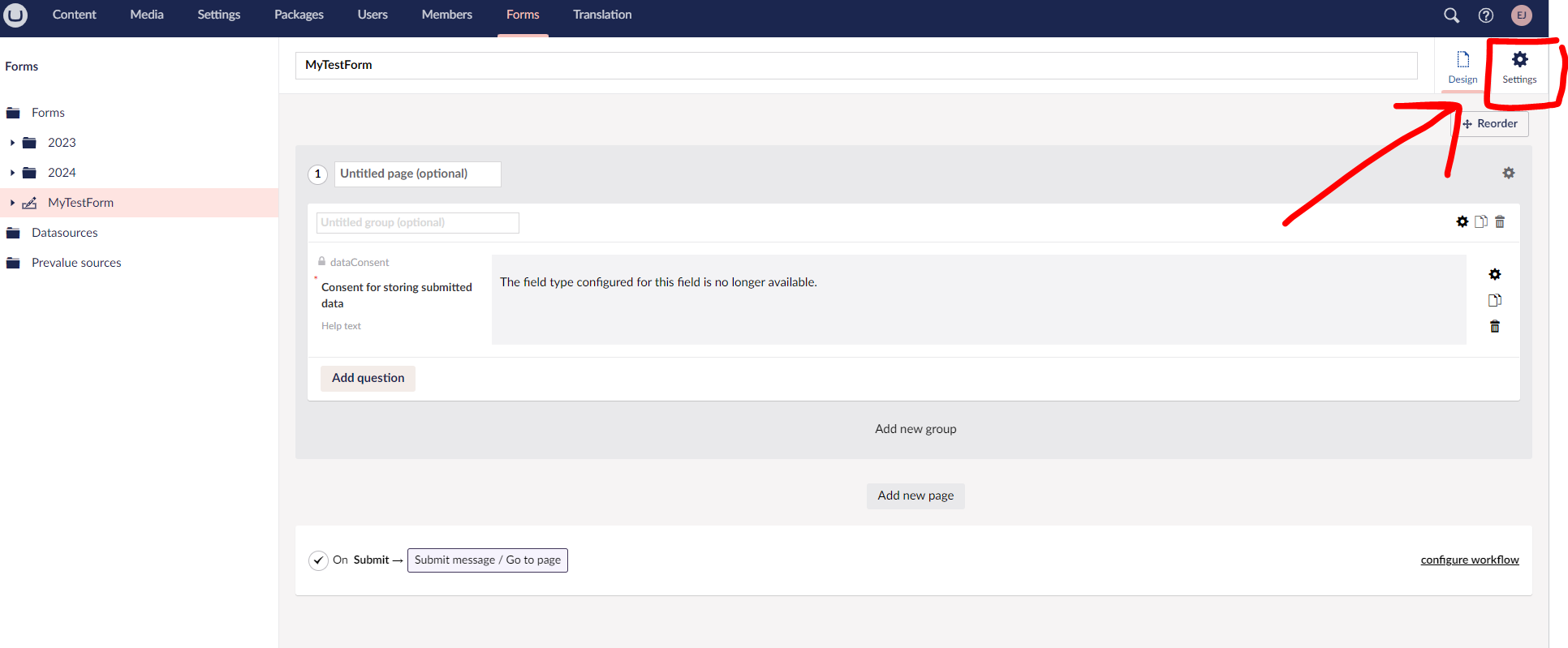Switch to the Design view icon

point(1462,60)
